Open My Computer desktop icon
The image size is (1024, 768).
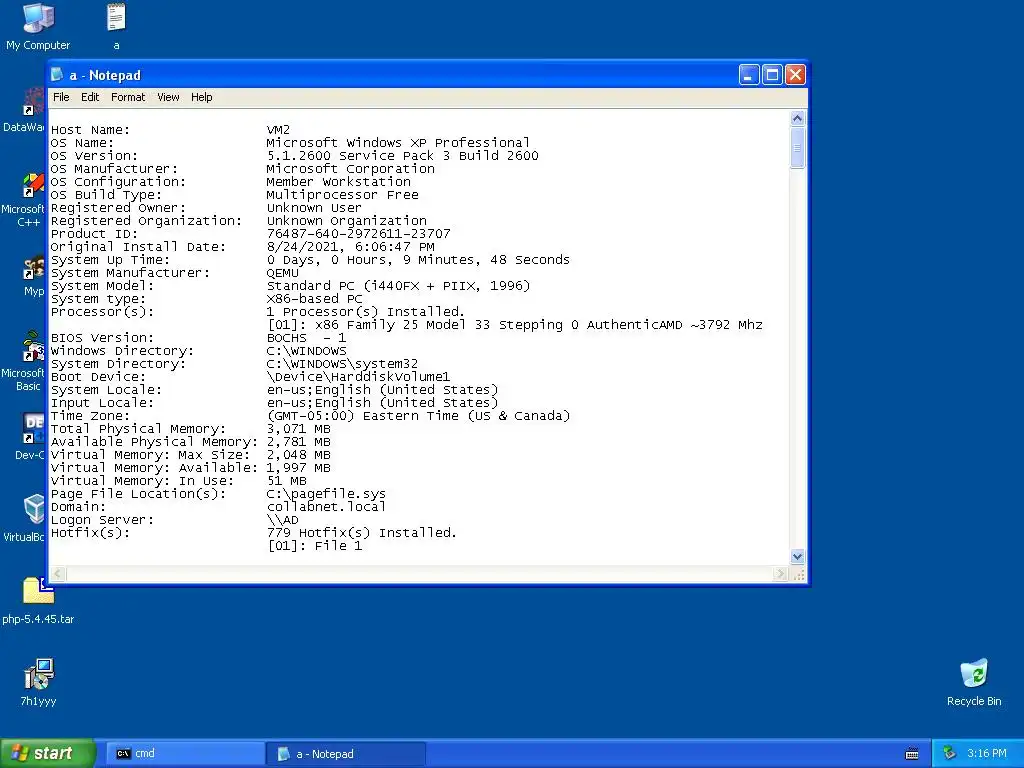click(38, 26)
